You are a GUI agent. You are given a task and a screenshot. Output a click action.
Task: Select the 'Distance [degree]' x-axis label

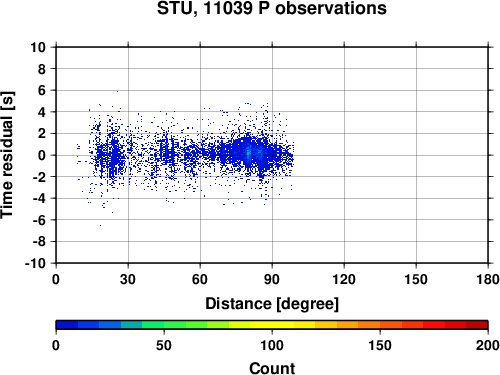[272, 304]
